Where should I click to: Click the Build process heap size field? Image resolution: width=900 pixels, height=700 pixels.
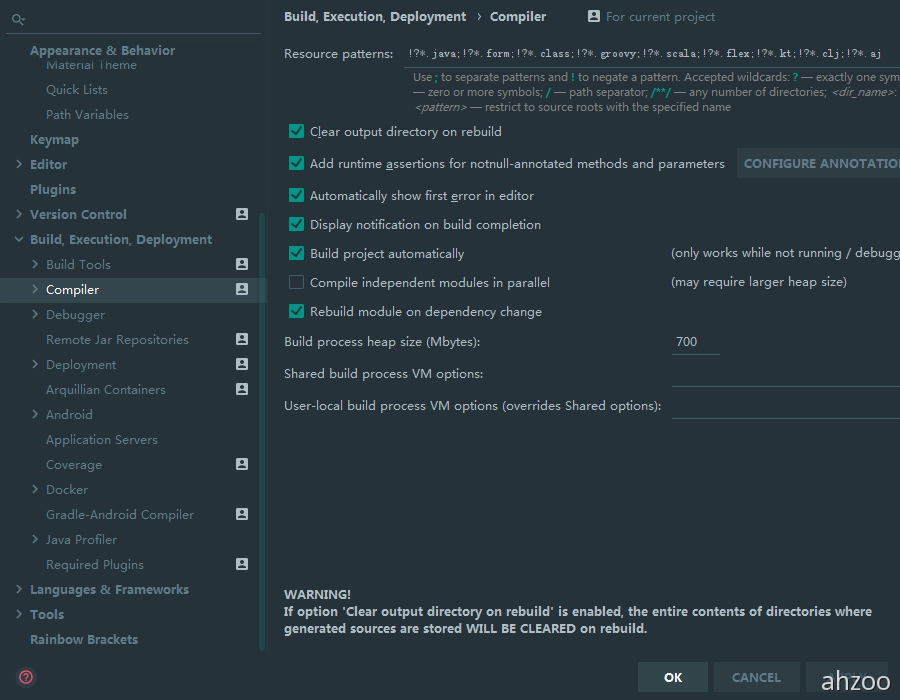point(695,342)
